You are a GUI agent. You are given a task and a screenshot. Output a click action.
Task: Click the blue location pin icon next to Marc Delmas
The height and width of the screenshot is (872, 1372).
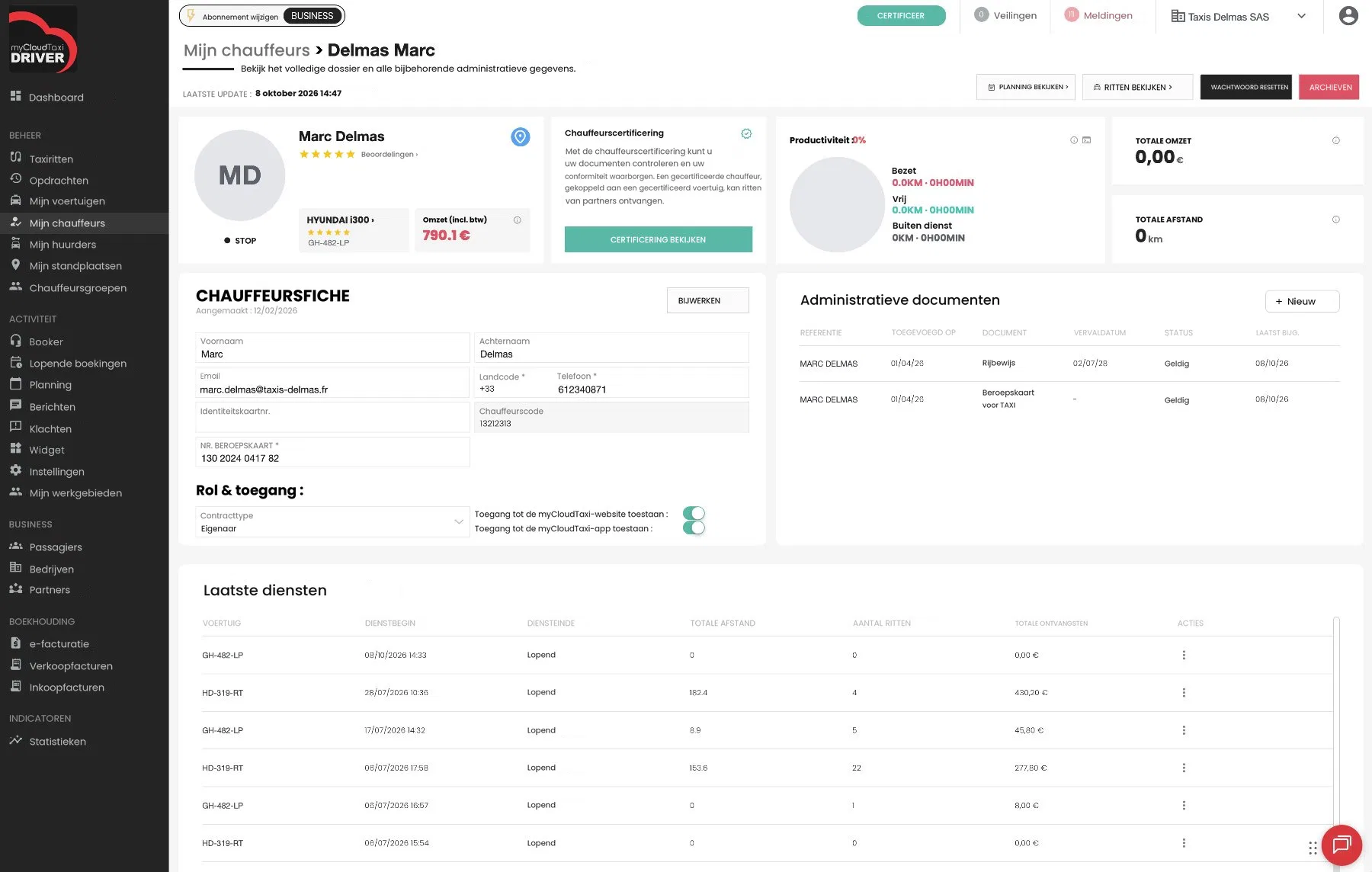(x=520, y=137)
